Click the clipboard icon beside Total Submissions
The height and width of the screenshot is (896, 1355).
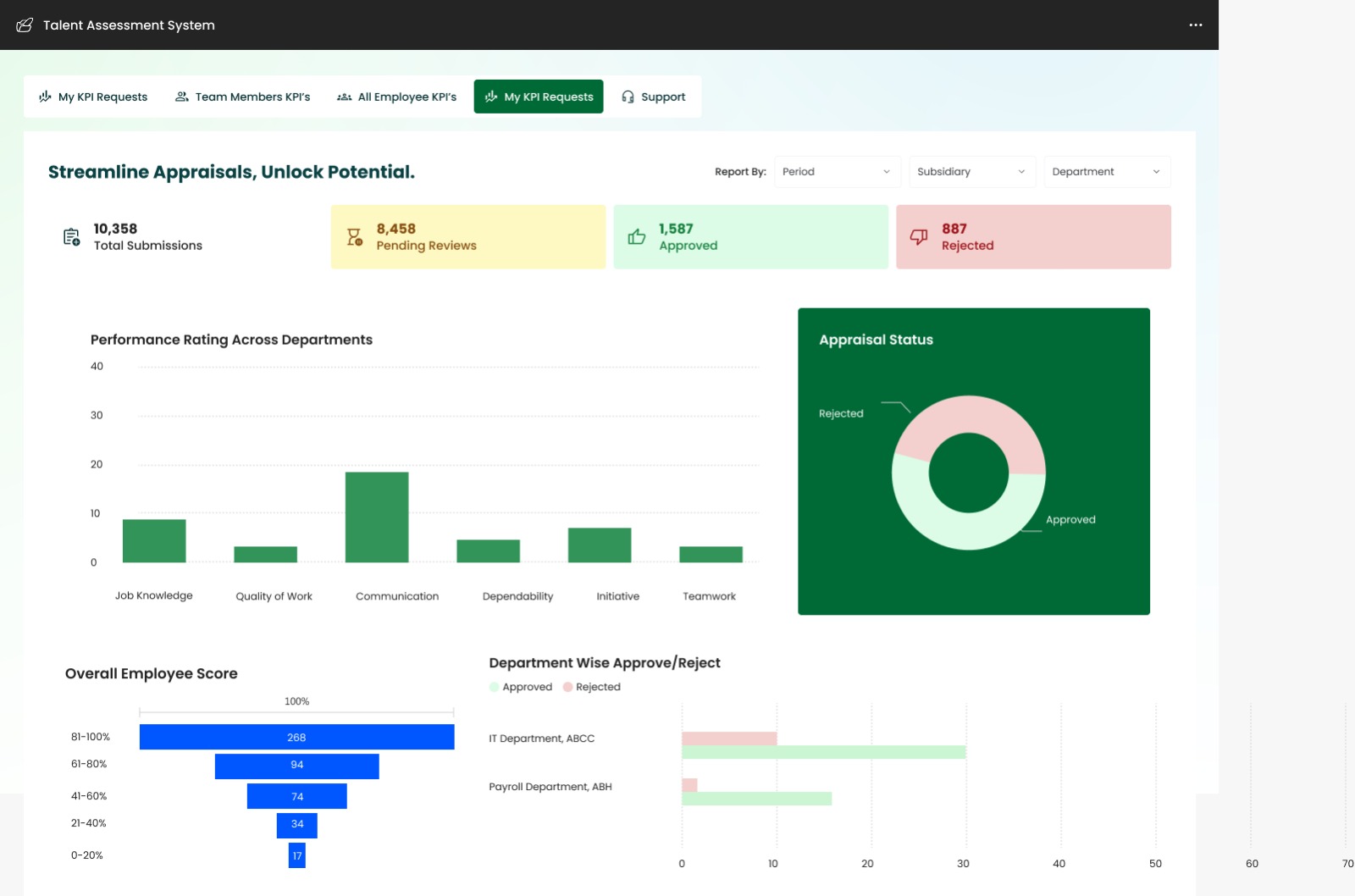click(70, 236)
